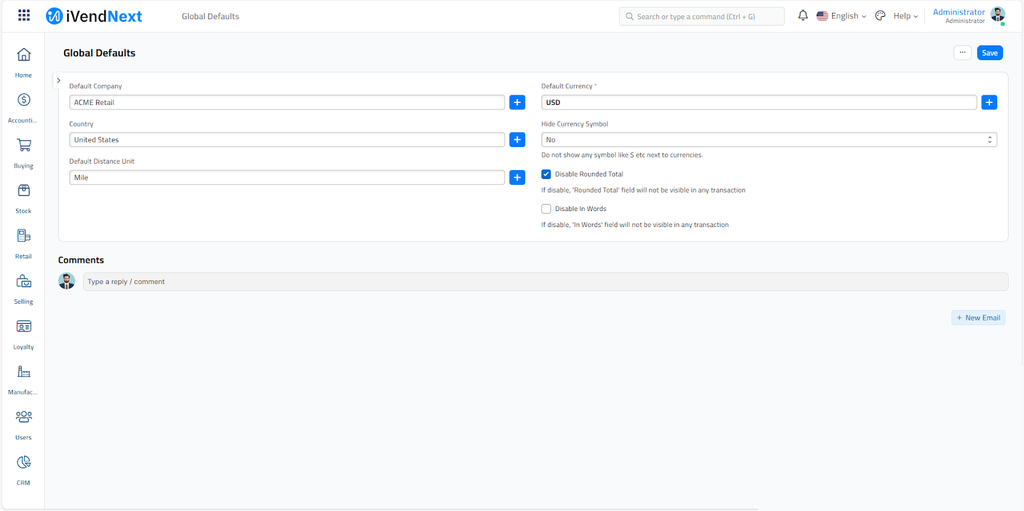
Task: Expand the sidebar chevron beside form
Action: pyautogui.click(x=59, y=81)
